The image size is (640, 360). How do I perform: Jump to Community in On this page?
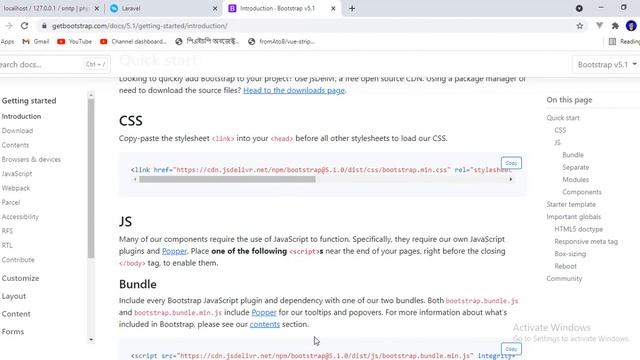[x=564, y=278]
